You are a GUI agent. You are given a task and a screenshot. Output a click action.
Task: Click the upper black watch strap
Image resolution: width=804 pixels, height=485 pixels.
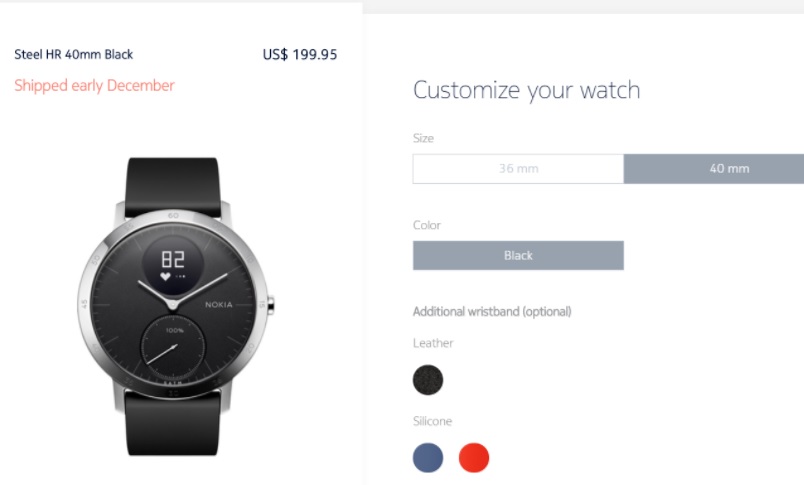coord(173,187)
